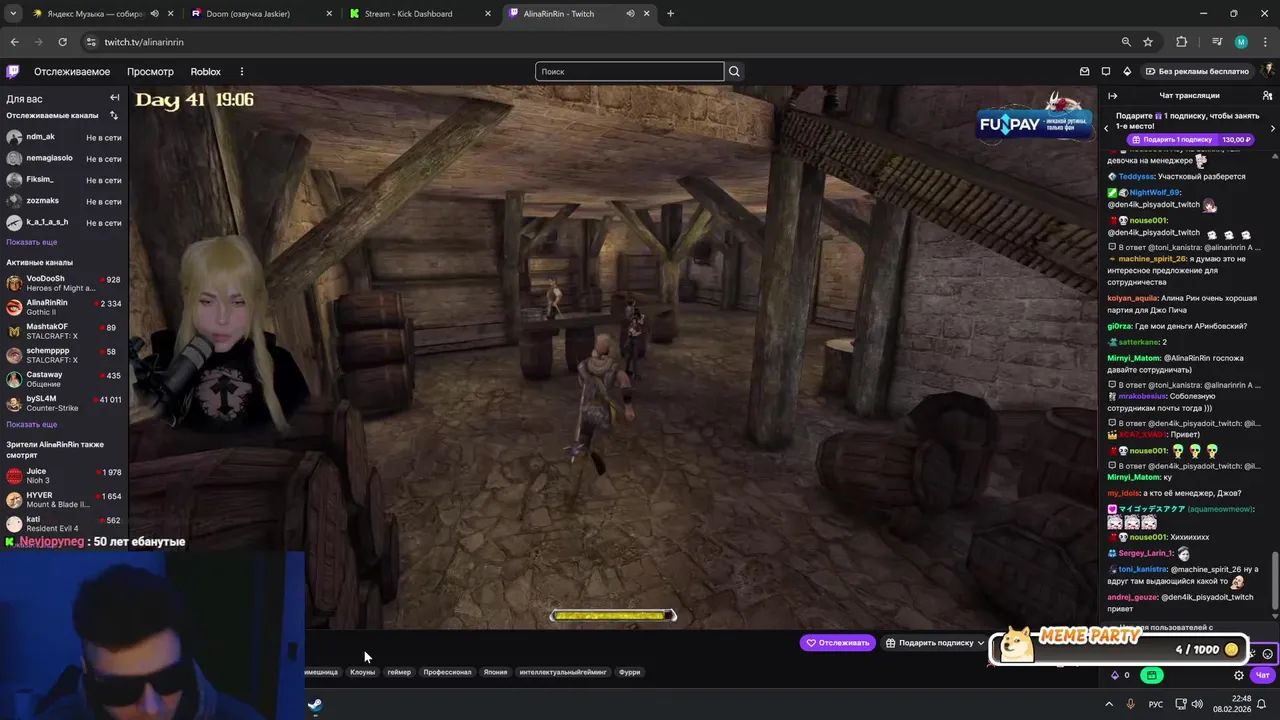This screenshot has width=1280, height=720.
Task: Open the user avatar menu
Action: click(x=1268, y=71)
